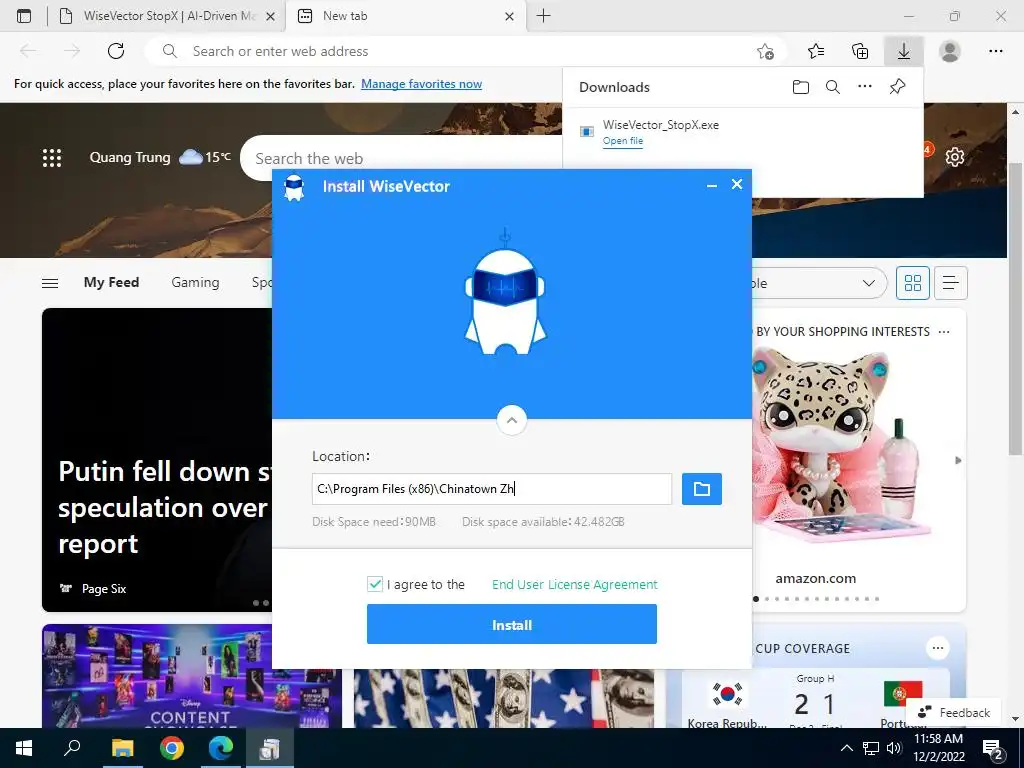Advance shopping carousel with right arrow
Image resolution: width=1024 pixels, height=768 pixels.
[x=958, y=460]
